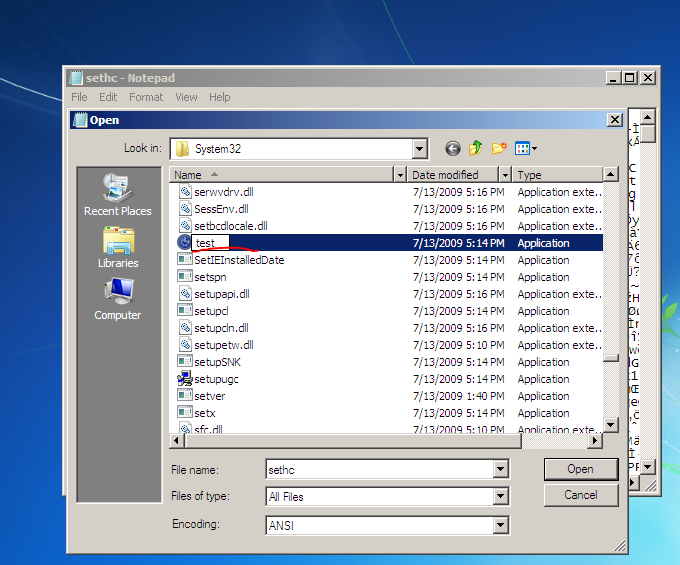The height and width of the screenshot is (565, 680).
Task: Expand the Encoding dropdown
Action: [x=500, y=524]
